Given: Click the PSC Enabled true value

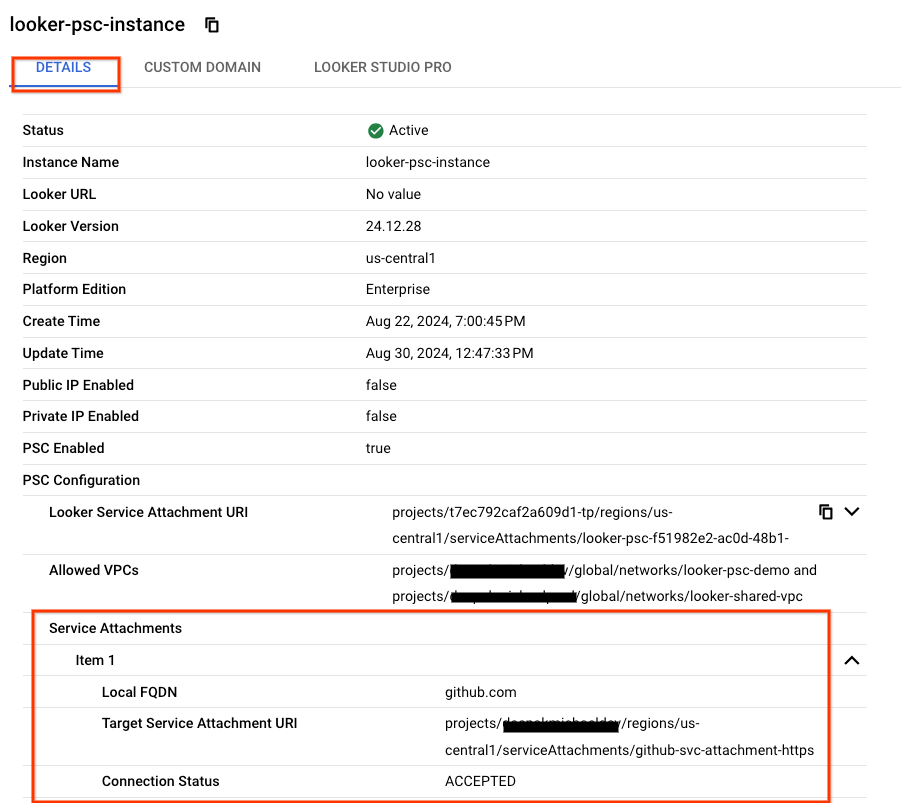Looking at the screenshot, I should [x=378, y=448].
